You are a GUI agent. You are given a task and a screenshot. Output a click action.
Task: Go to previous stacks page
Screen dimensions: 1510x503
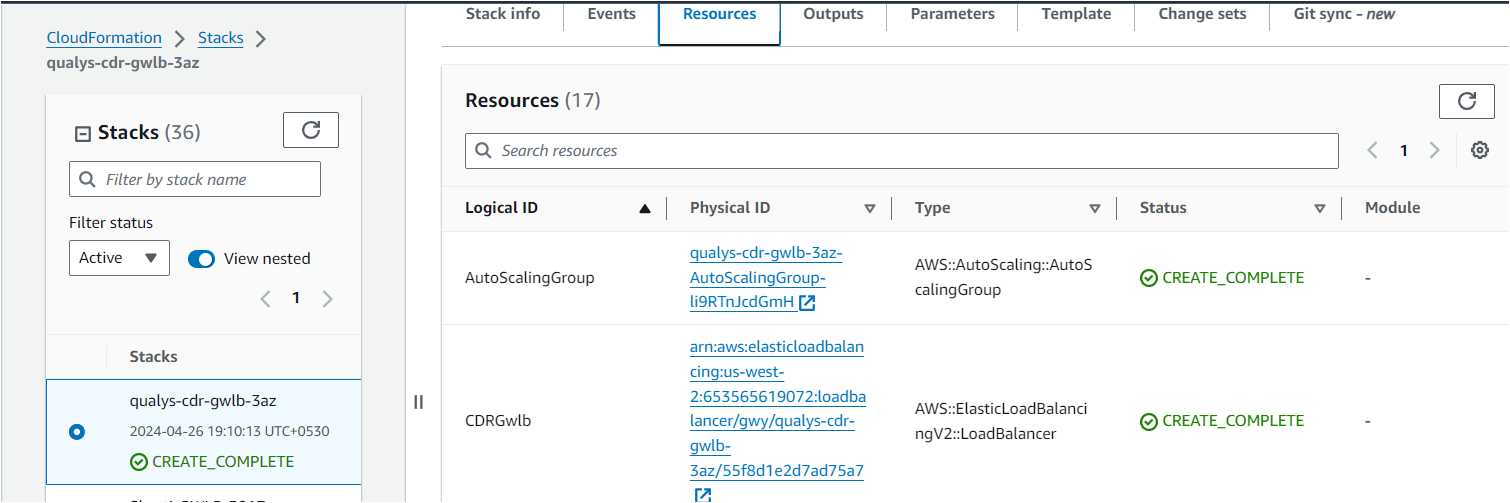[x=265, y=298]
